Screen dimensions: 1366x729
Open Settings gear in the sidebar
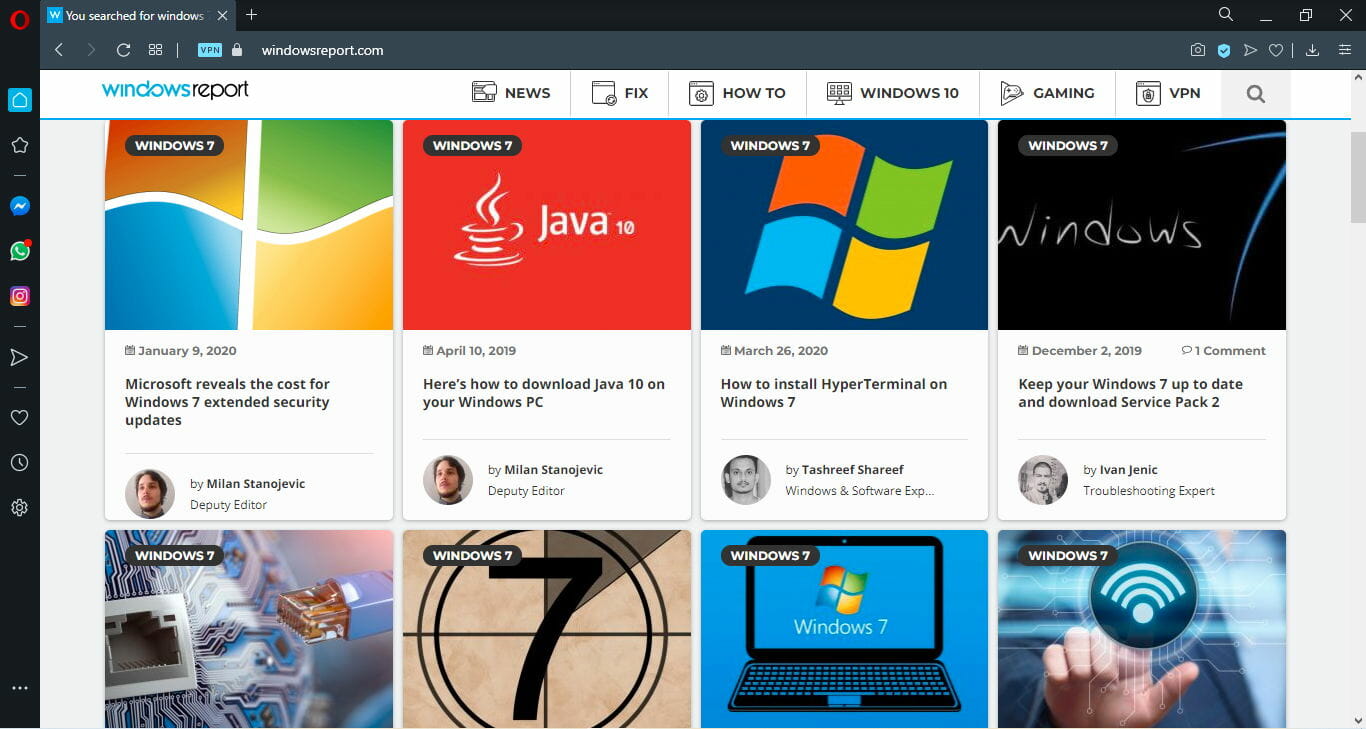coord(19,508)
